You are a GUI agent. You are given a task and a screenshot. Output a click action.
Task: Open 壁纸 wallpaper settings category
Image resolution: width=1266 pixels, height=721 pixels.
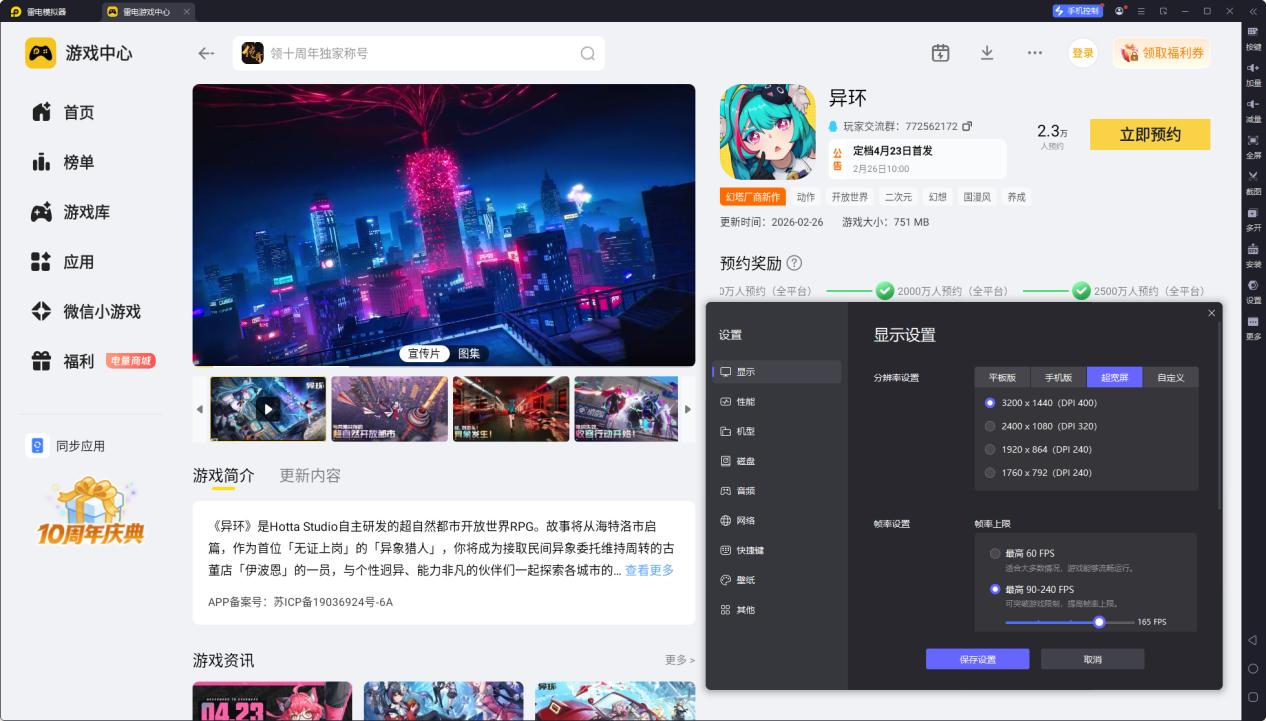click(777, 580)
